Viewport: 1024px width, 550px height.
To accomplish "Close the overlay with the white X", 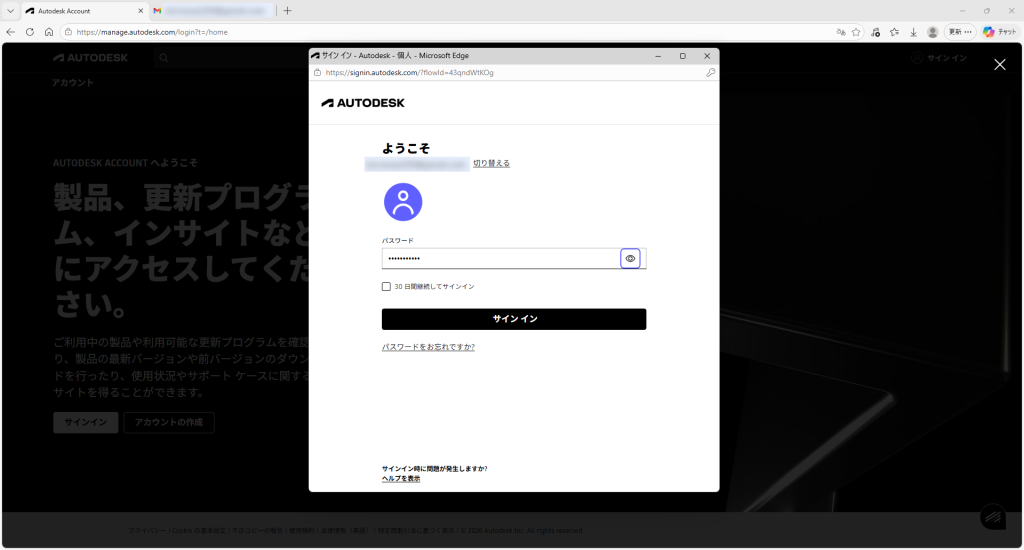I will [999, 65].
